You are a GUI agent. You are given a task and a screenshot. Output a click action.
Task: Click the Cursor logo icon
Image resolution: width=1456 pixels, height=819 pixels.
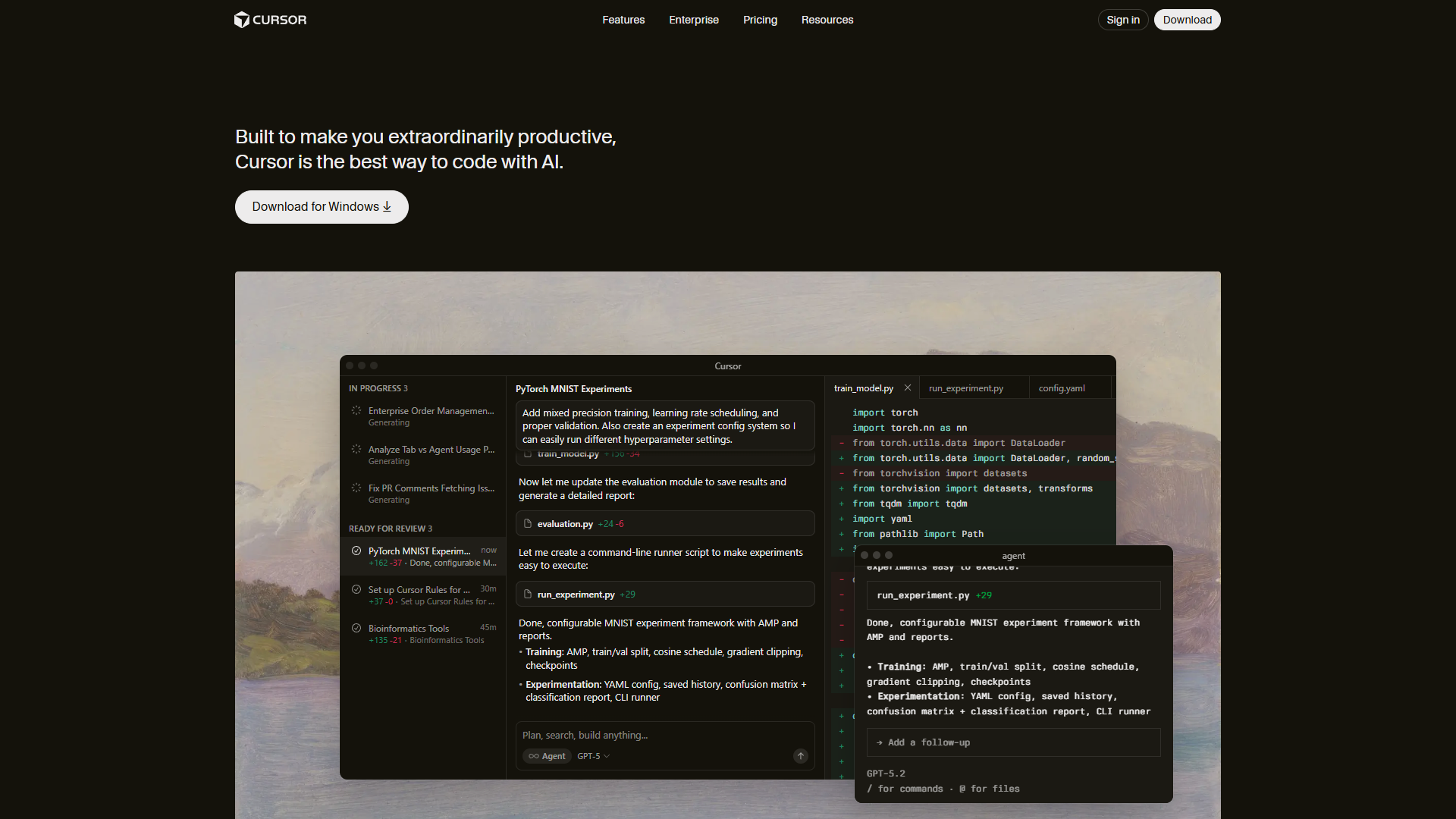click(243, 20)
